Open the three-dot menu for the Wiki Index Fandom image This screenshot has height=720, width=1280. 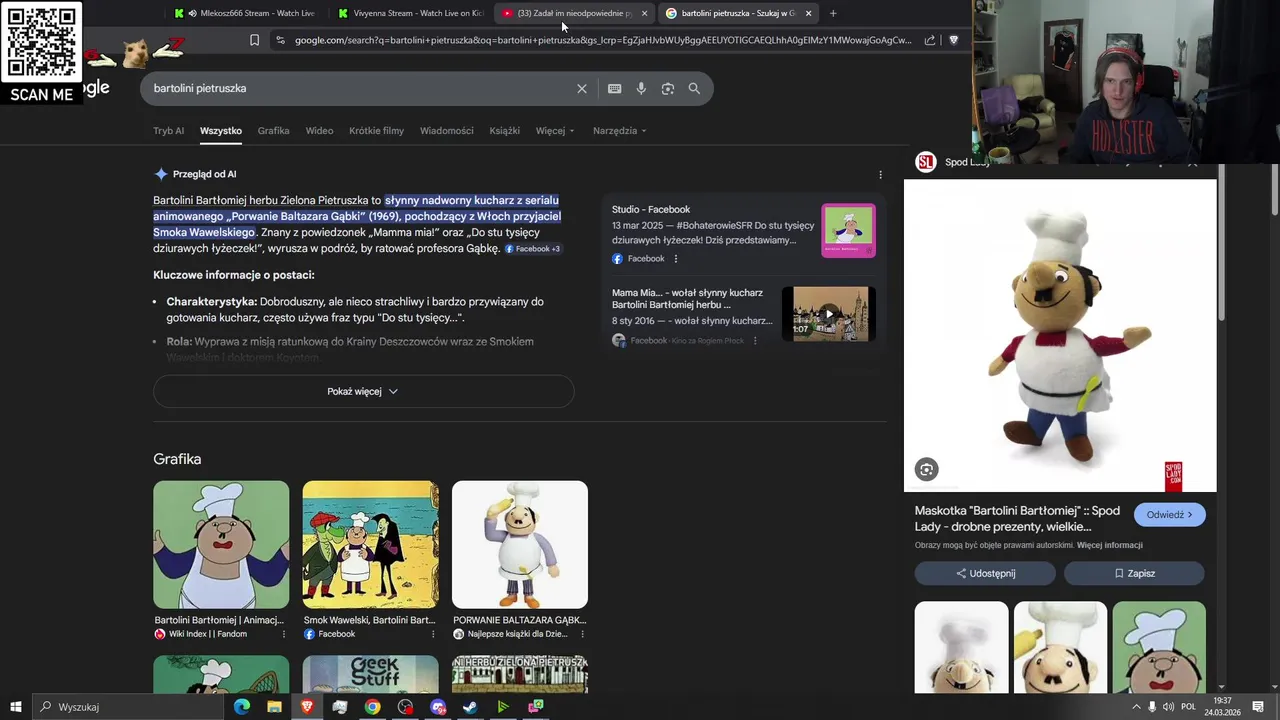tap(284, 634)
